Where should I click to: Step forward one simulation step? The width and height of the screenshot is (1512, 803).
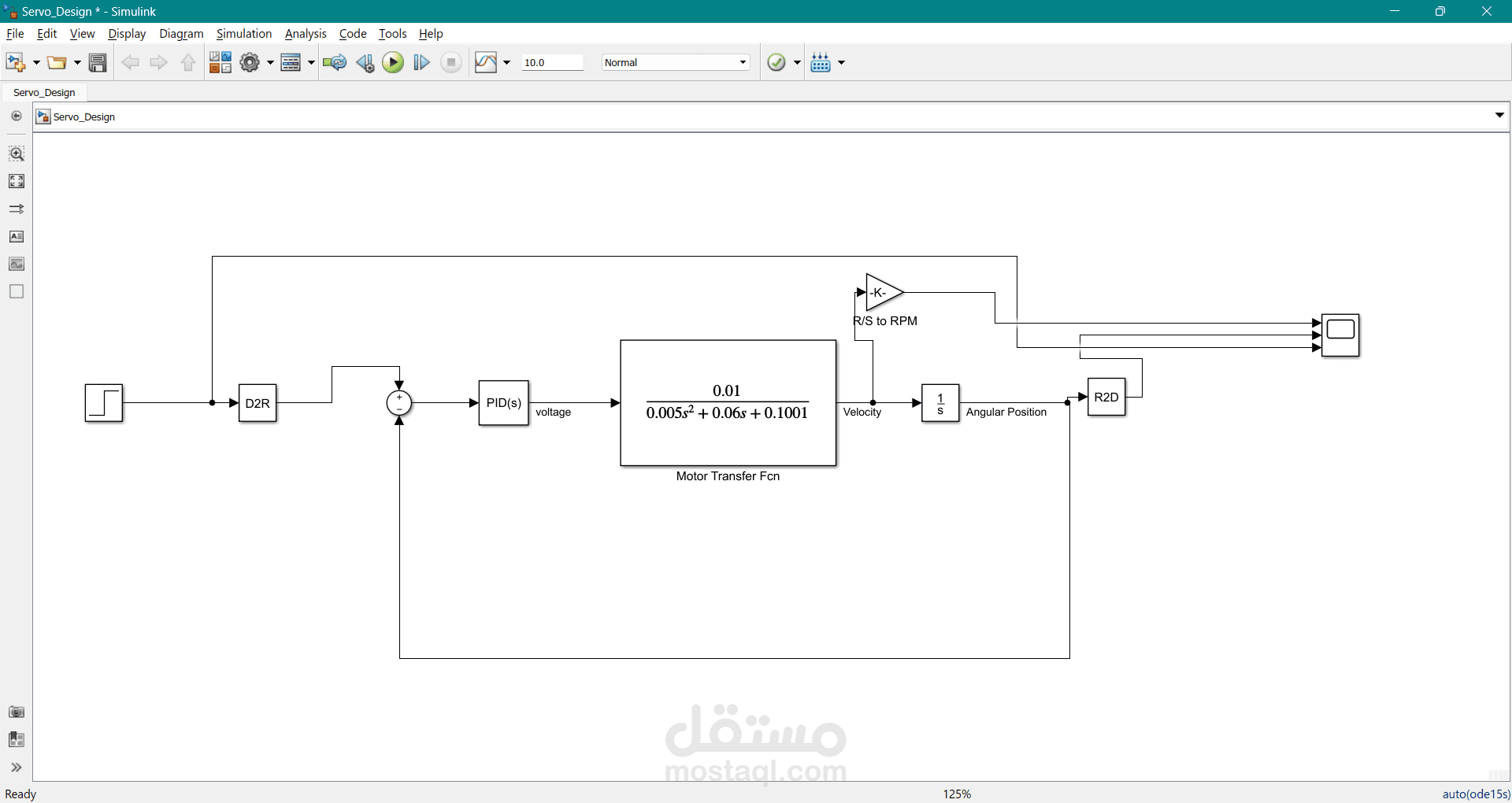422,62
